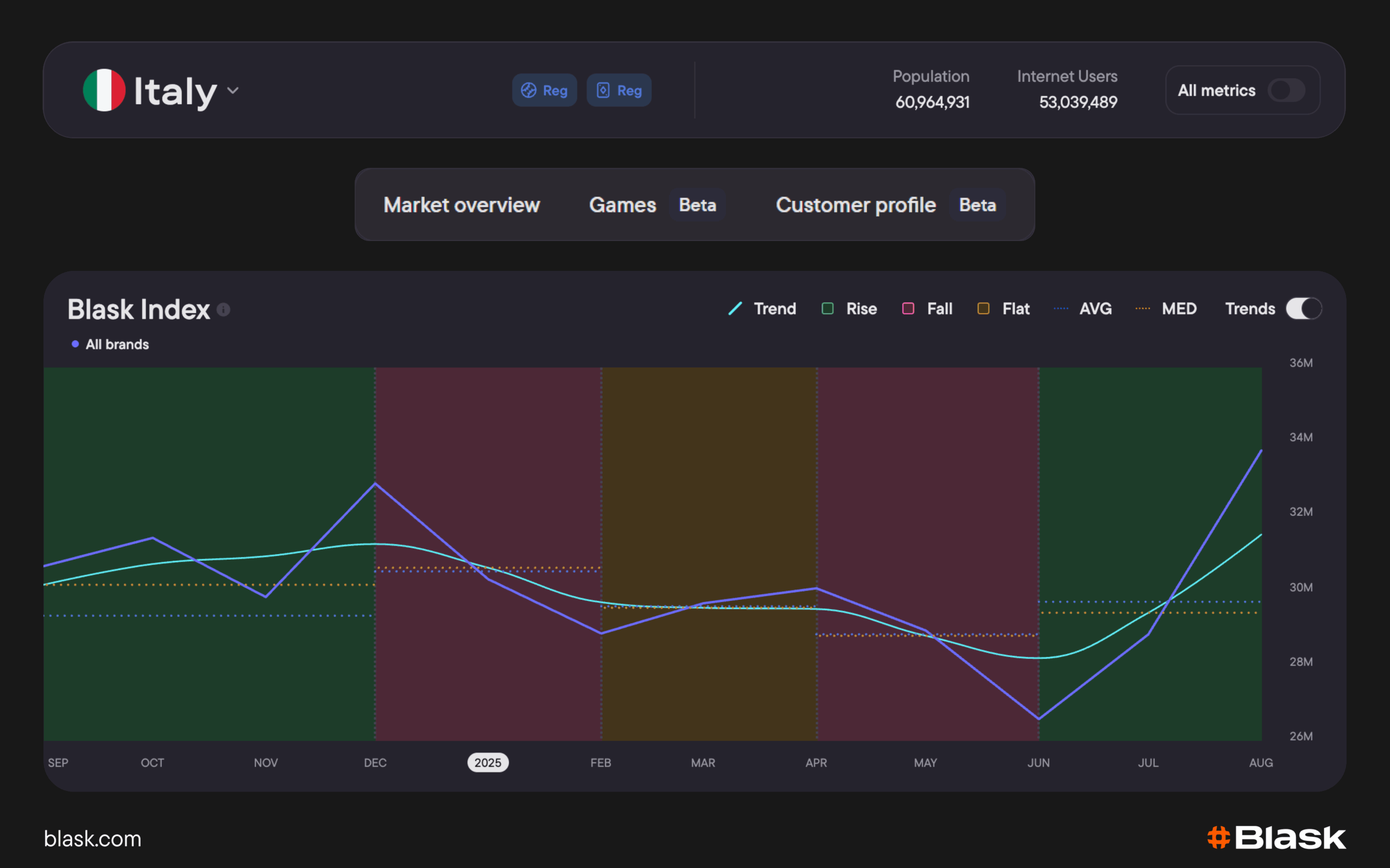
Task: Click the sports Reg badge with ball icon
Action: (544, 90)
